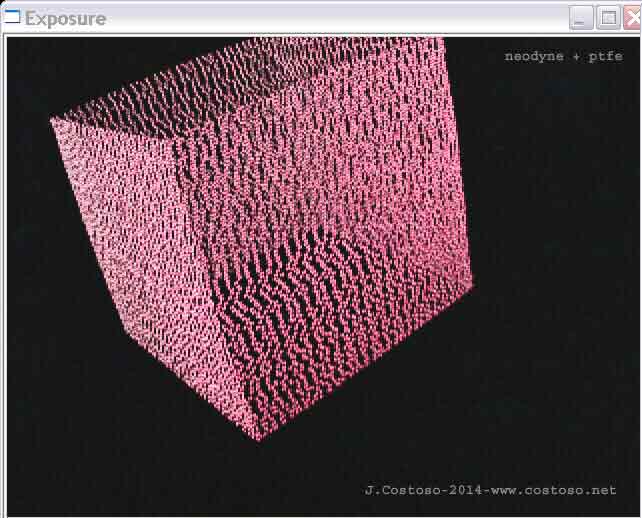
Task: Click the cube's top-left corner vertex
Action: [x=52, y=120]
